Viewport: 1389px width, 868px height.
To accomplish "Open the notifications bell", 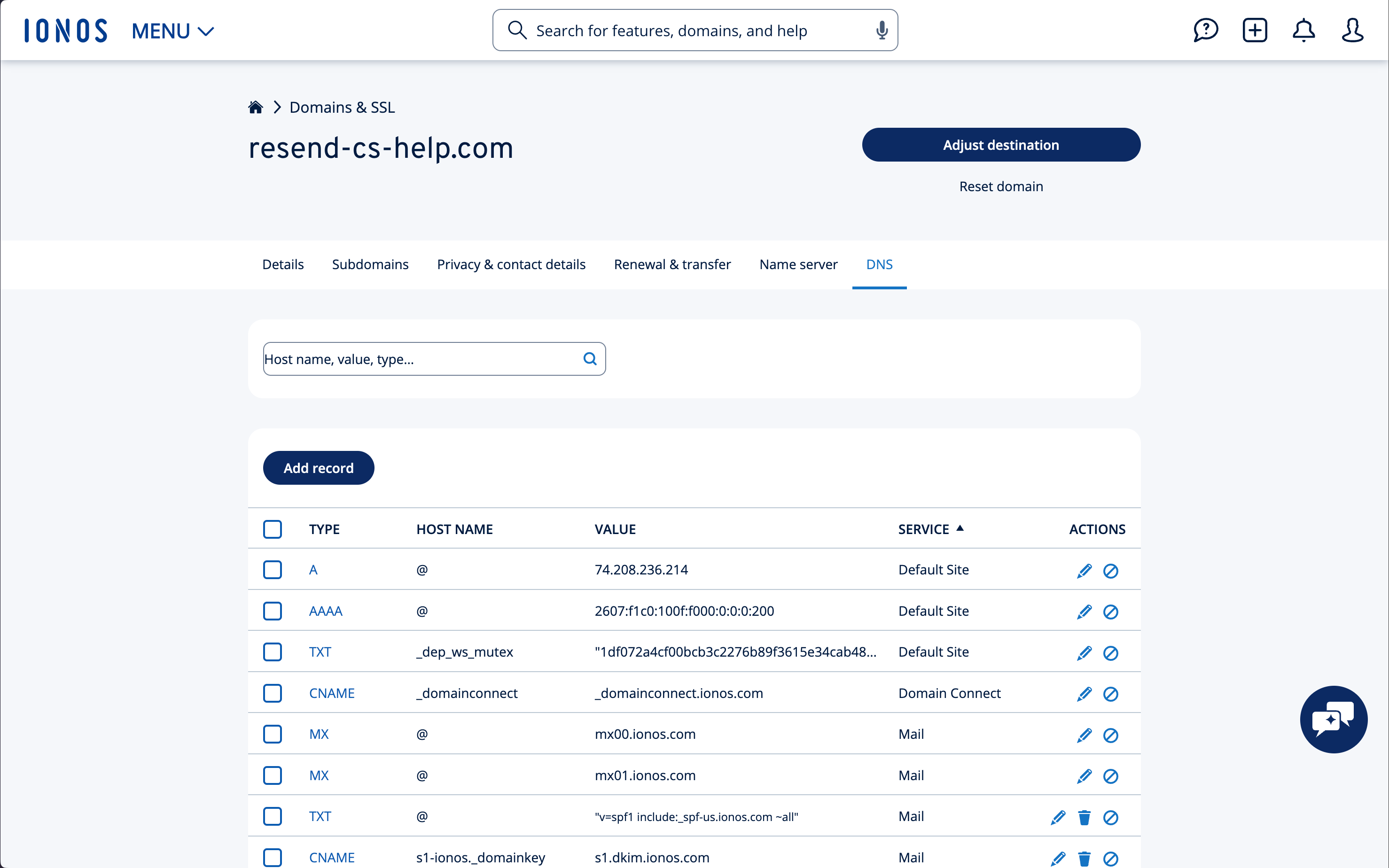I will pyautogui.click(x=1303, y=31).
